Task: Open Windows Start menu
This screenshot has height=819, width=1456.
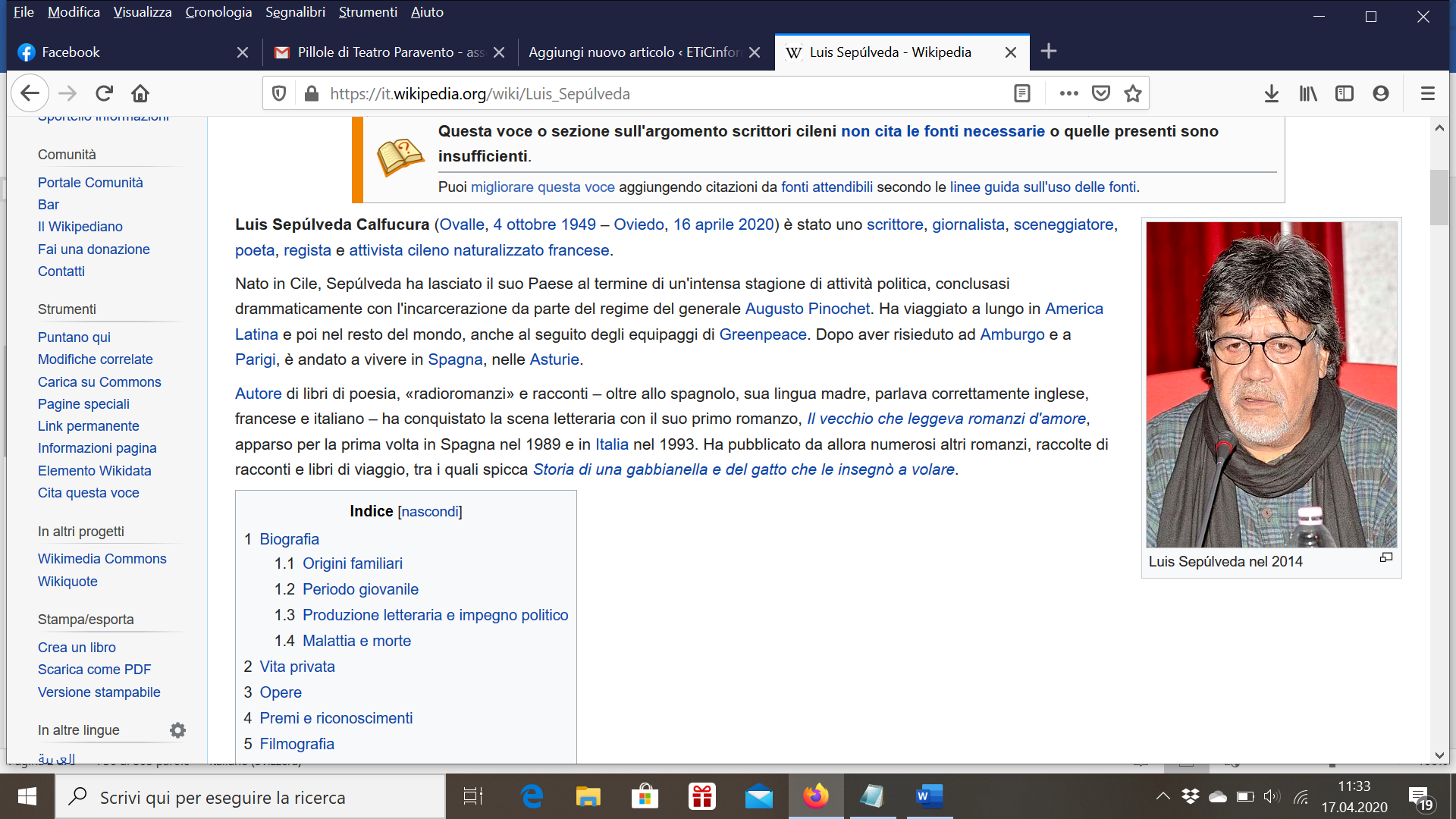Action: [27, 796]
